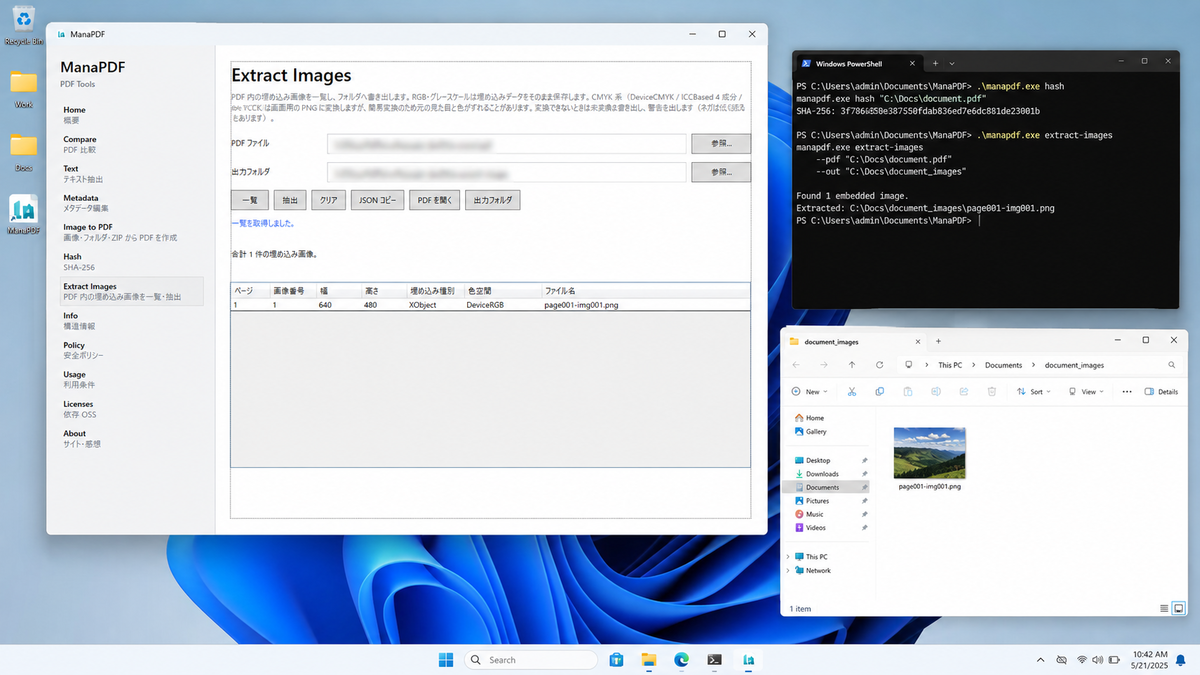Viewport: 1200px width, 675px height.
Task: Click the Cut scissors icon in Explorer toolbar
Action: (x=852, y=392)
